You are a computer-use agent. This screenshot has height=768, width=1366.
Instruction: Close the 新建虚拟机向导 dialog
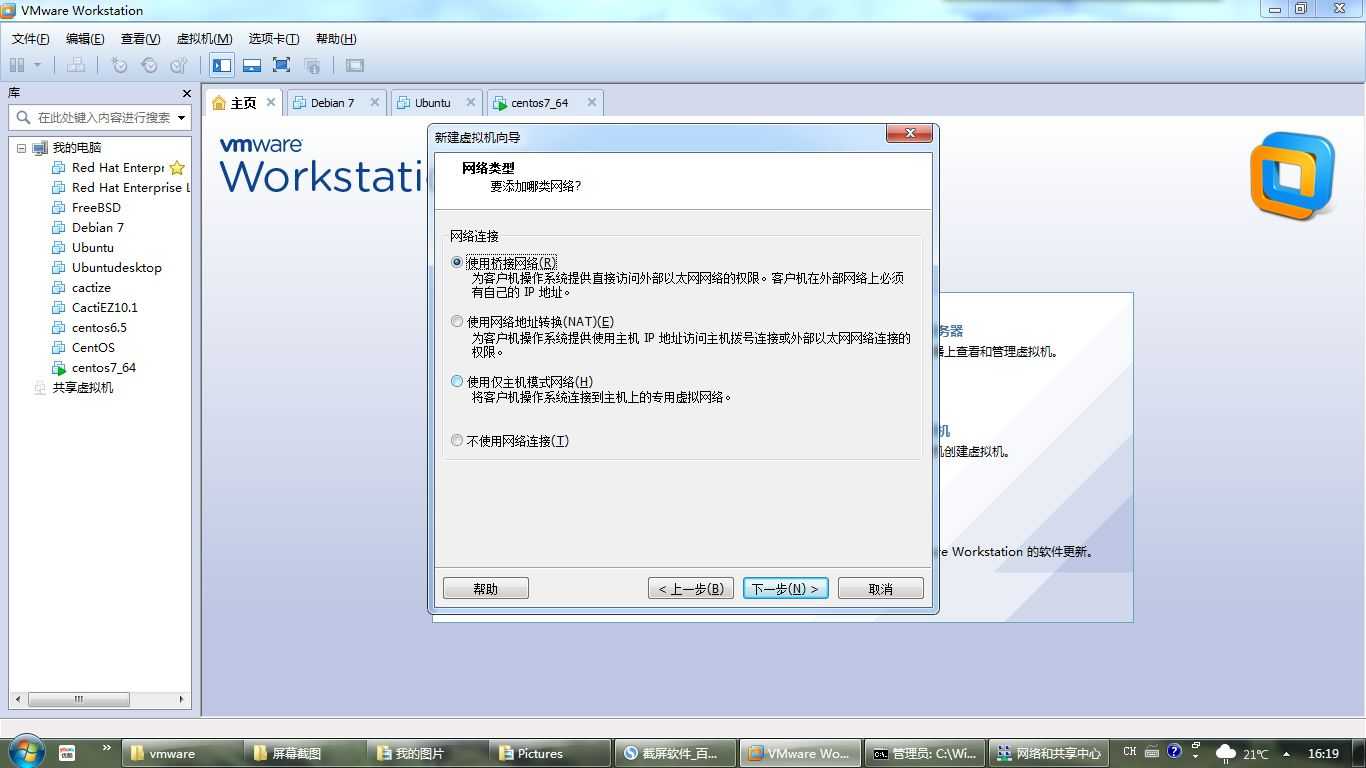point(909,133)
